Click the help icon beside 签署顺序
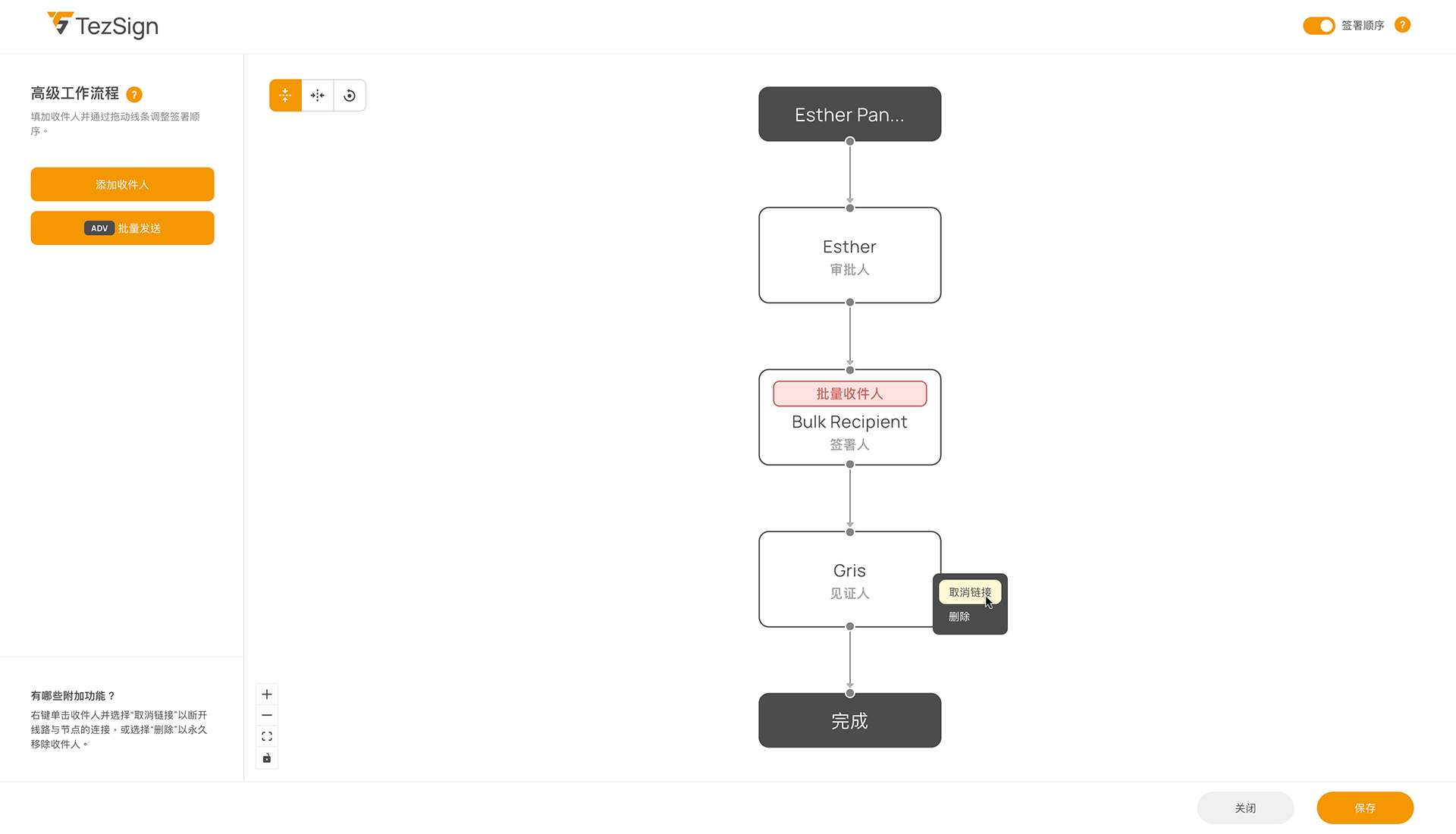The width and height of the screenshot is (1456, 834). coord(1402,25)
